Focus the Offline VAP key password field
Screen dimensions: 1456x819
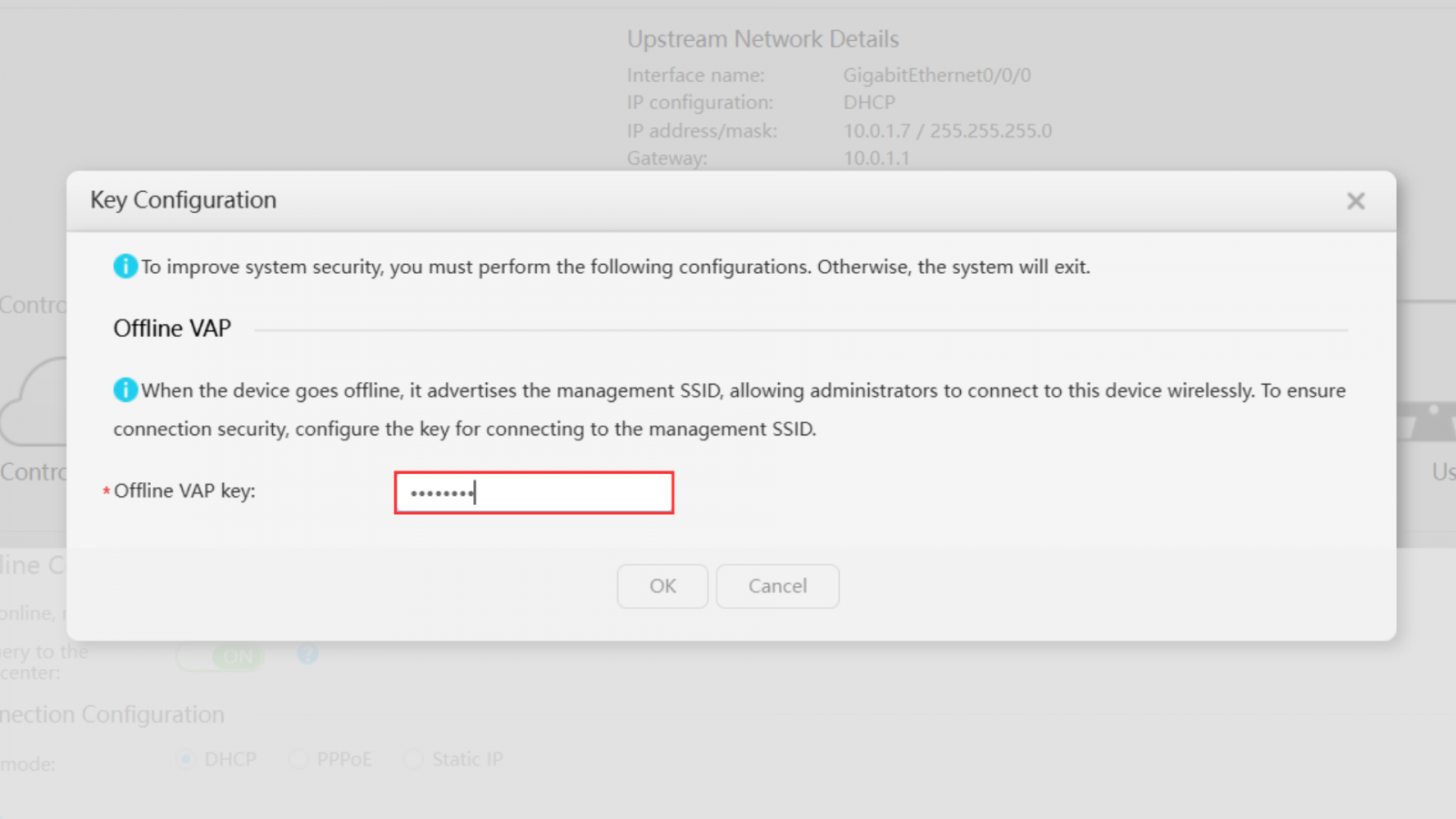pyautogui.click(x=534, y=492)
